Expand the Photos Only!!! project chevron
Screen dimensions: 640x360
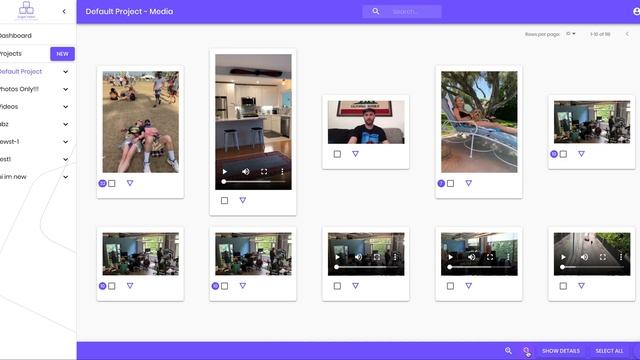(65, 89)
